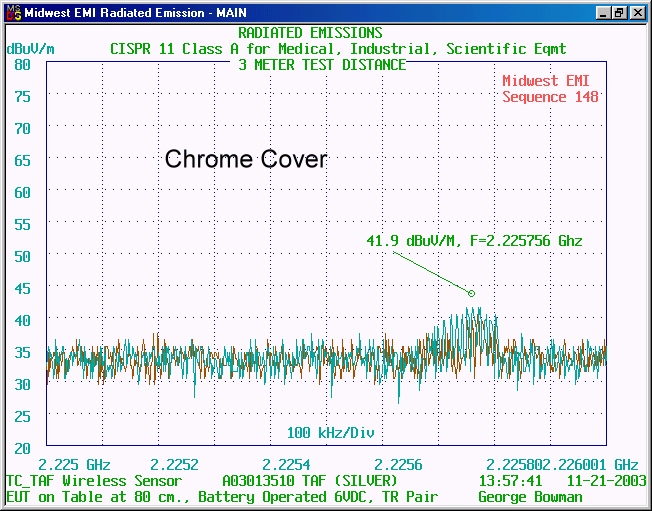Viewport: 652px width, 511px height.
Task: Click the CISPR 11 Class A subtitle
Action: click(336, 49)
